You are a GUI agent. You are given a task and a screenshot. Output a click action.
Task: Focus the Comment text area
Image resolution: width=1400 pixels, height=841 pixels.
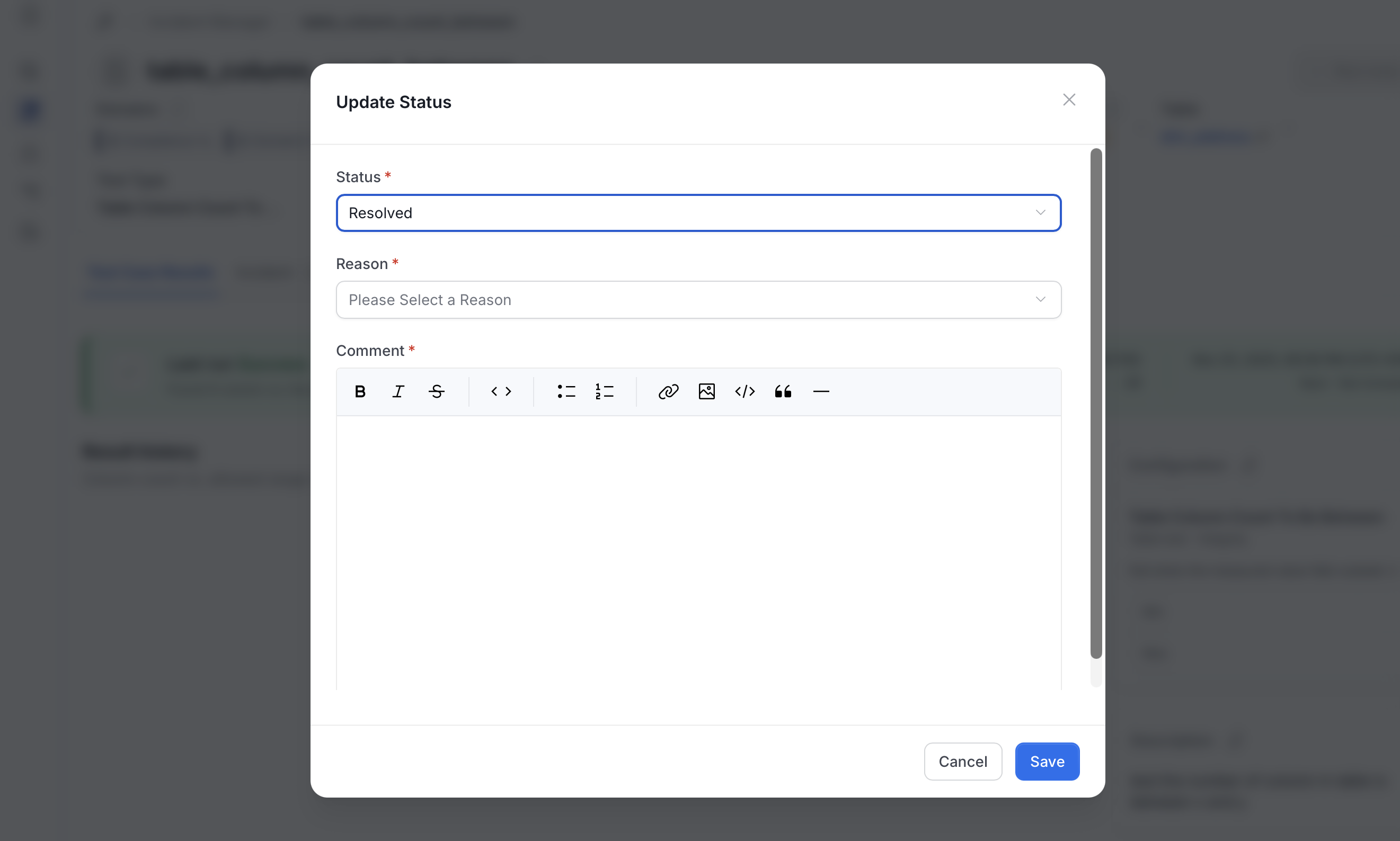coord(698,552)
